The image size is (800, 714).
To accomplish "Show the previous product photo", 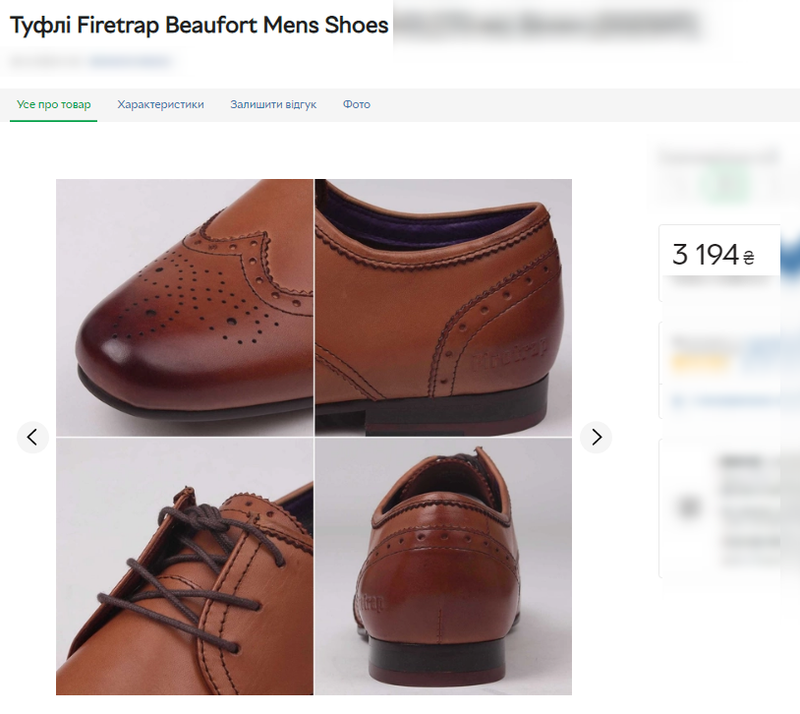I will pos(33,437).
